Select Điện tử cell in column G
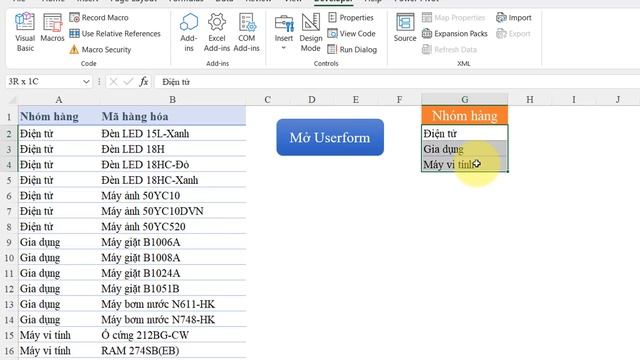Image resolution: width=640 pixels, height=360 pixels. 464,133
